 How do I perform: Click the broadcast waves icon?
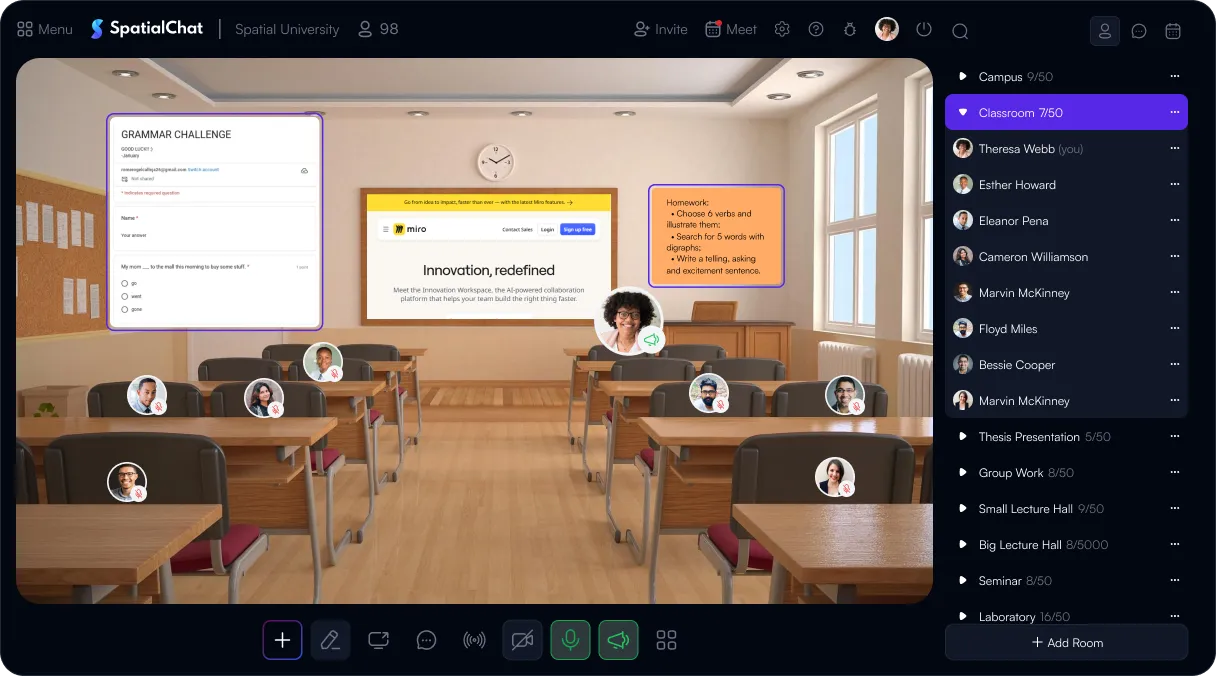pyautogui.click(x=474, y=639)
